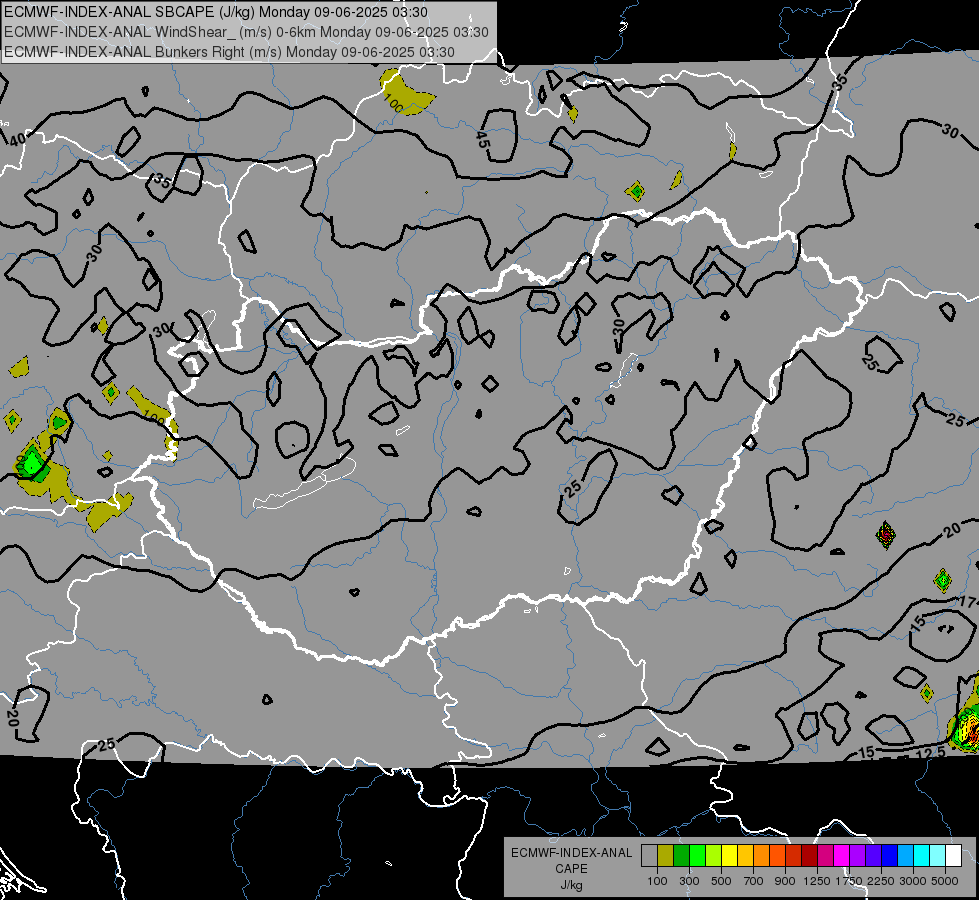This screenshot has width=979, height=900.
Task: Select the sky blue swatch left of 3000
Action: click(x=905, y=856)
